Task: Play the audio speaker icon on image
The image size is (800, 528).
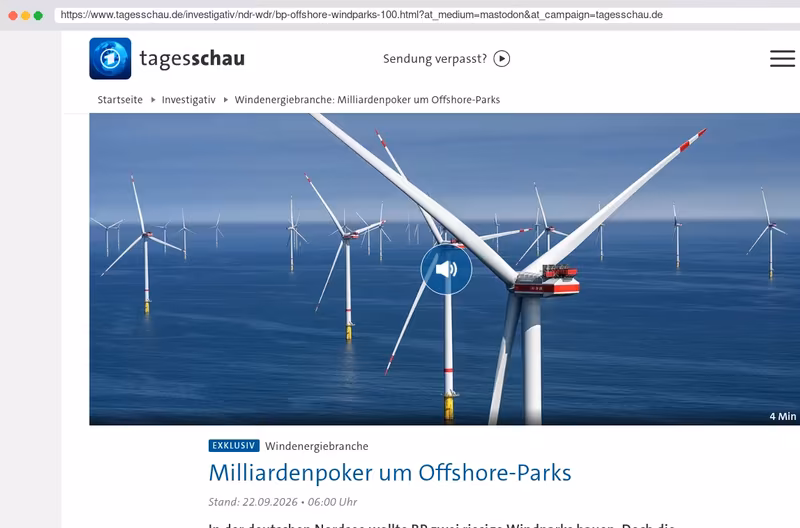Action: pos(446,269)
